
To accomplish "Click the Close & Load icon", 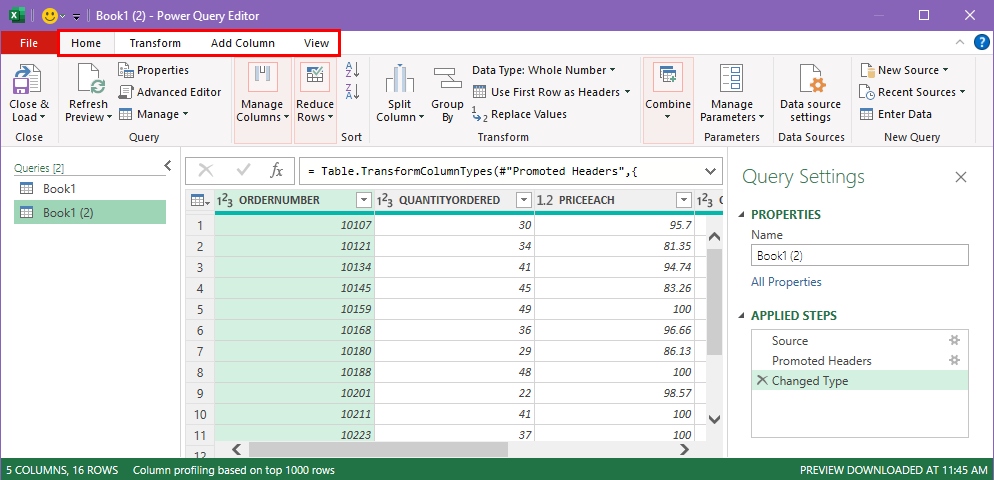I will pyautogui.click(x=29, y=80).
